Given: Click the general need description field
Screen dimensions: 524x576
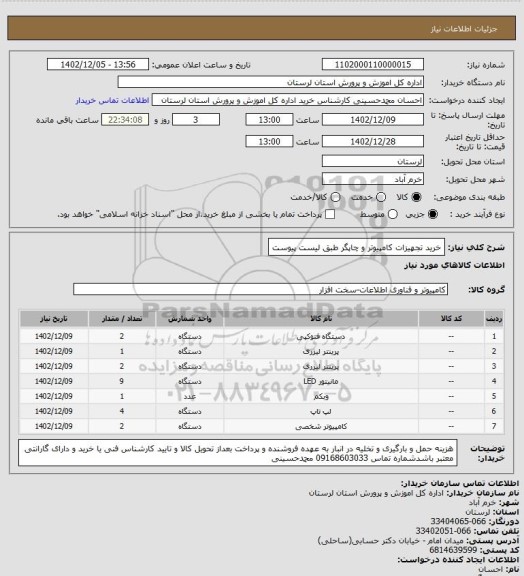Looking at the screenshot, I should (356, 247).
